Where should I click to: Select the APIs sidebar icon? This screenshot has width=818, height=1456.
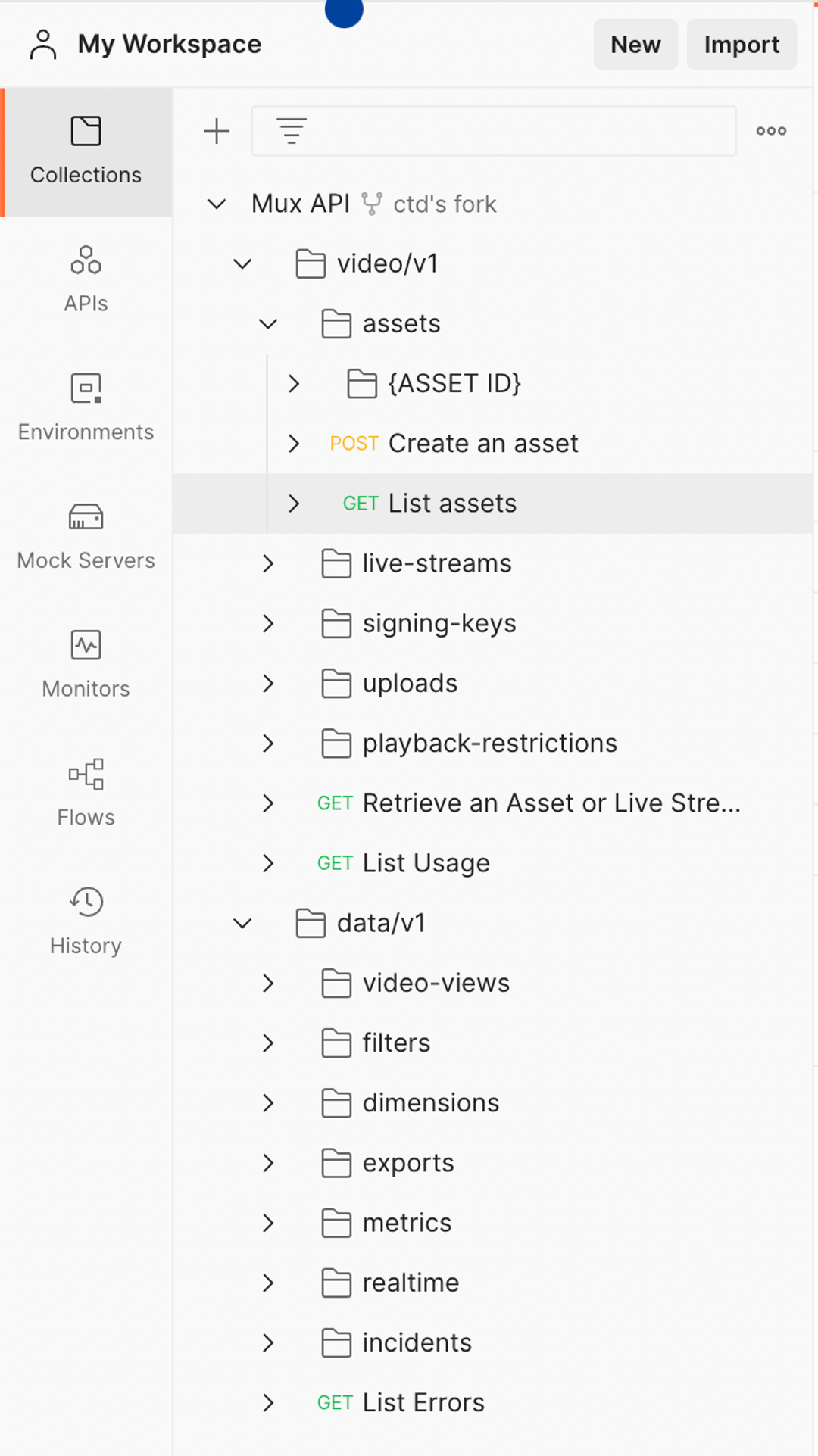click(x=86, y=276)
